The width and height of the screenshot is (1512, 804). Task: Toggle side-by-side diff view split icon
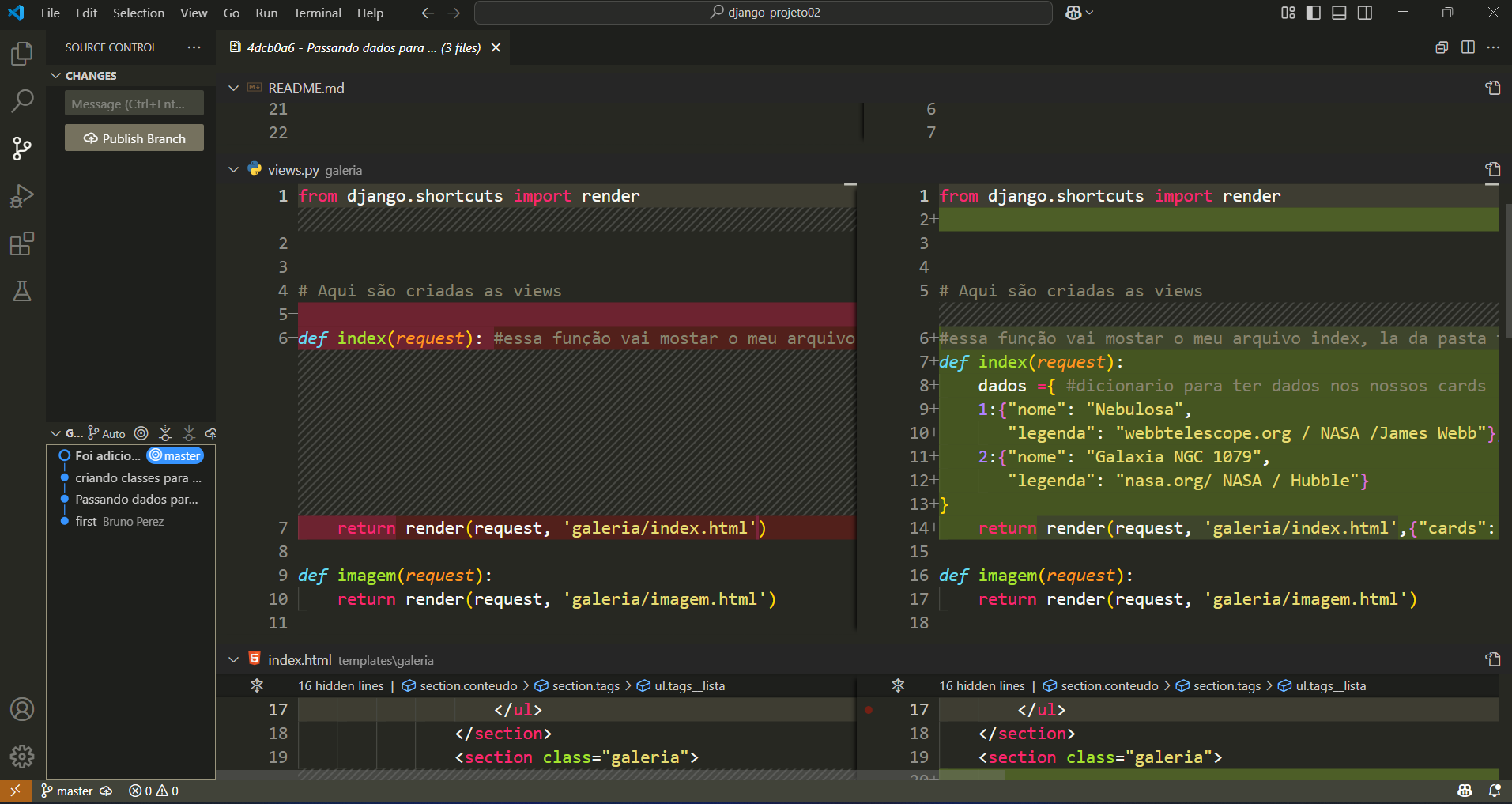coord(1468,47)
